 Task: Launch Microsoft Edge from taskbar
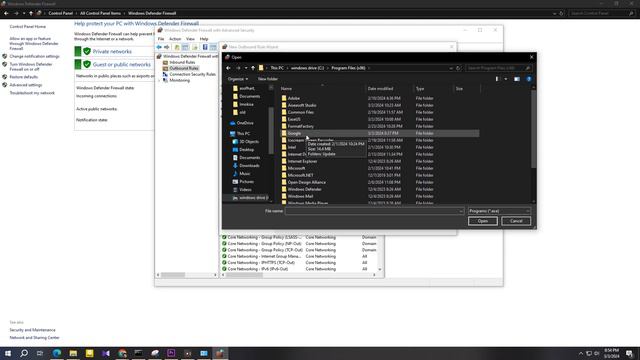(56, 353)
